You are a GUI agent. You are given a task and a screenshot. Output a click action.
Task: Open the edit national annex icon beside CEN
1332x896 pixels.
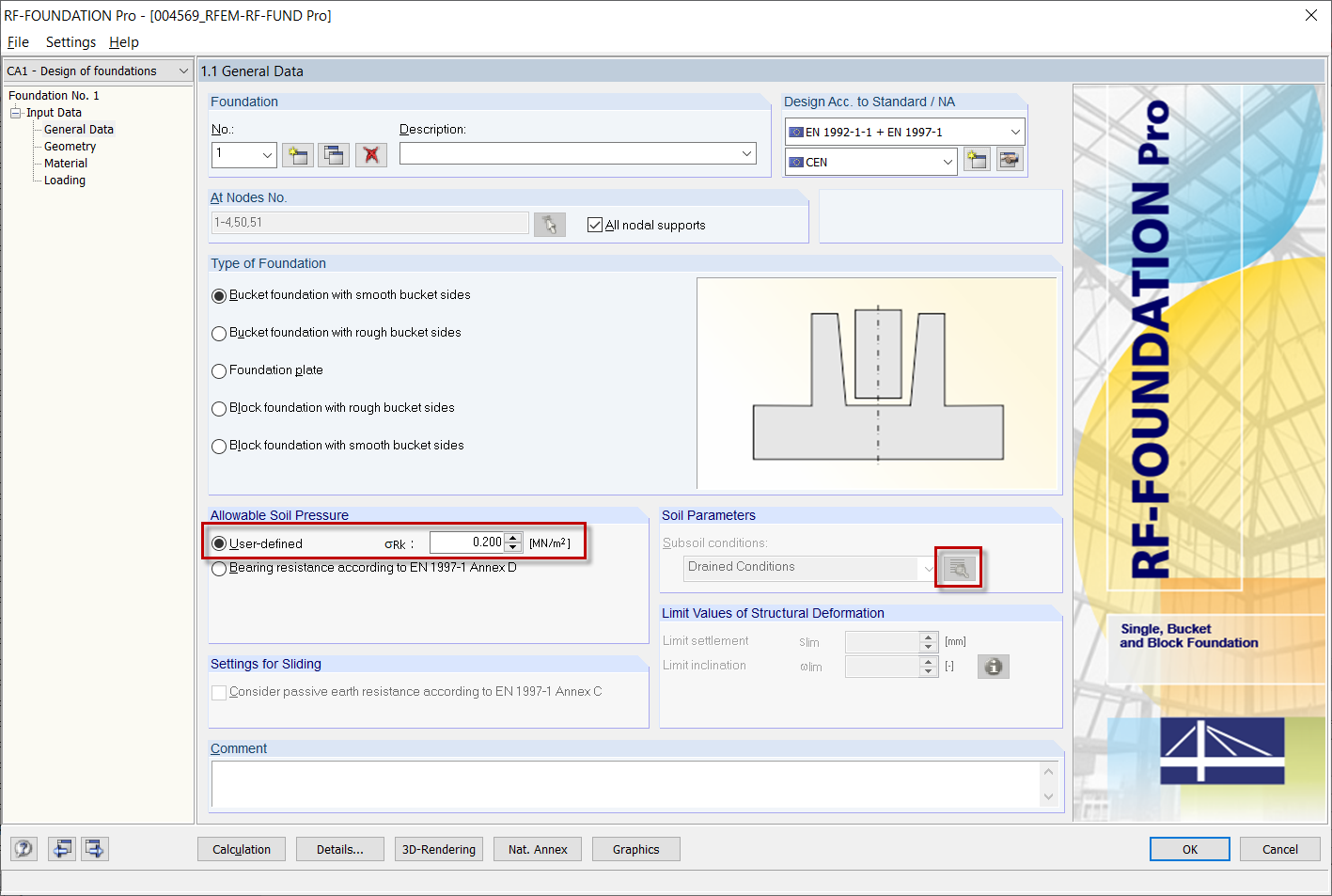pos(1010,161)
